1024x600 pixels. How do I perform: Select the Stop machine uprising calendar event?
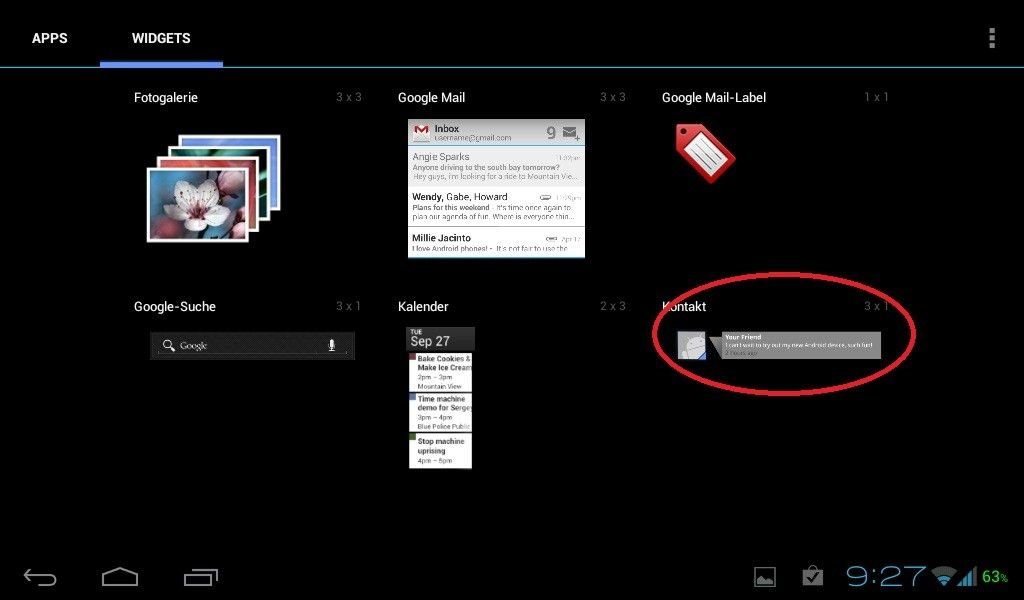440,450
